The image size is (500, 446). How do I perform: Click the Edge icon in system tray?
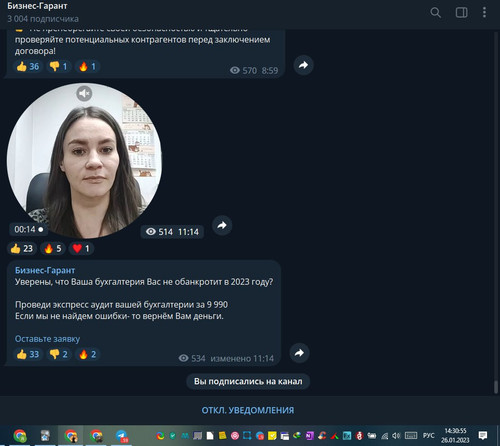160,436
